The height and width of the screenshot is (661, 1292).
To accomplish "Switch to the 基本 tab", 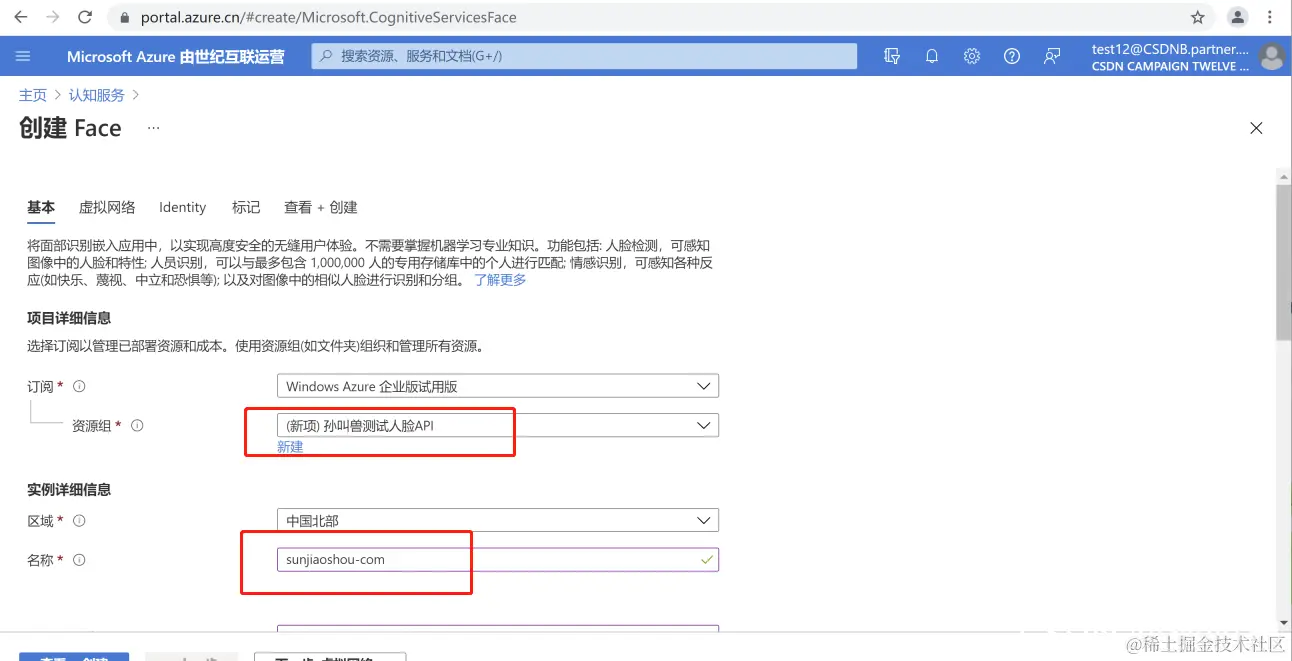I will 41,207.
